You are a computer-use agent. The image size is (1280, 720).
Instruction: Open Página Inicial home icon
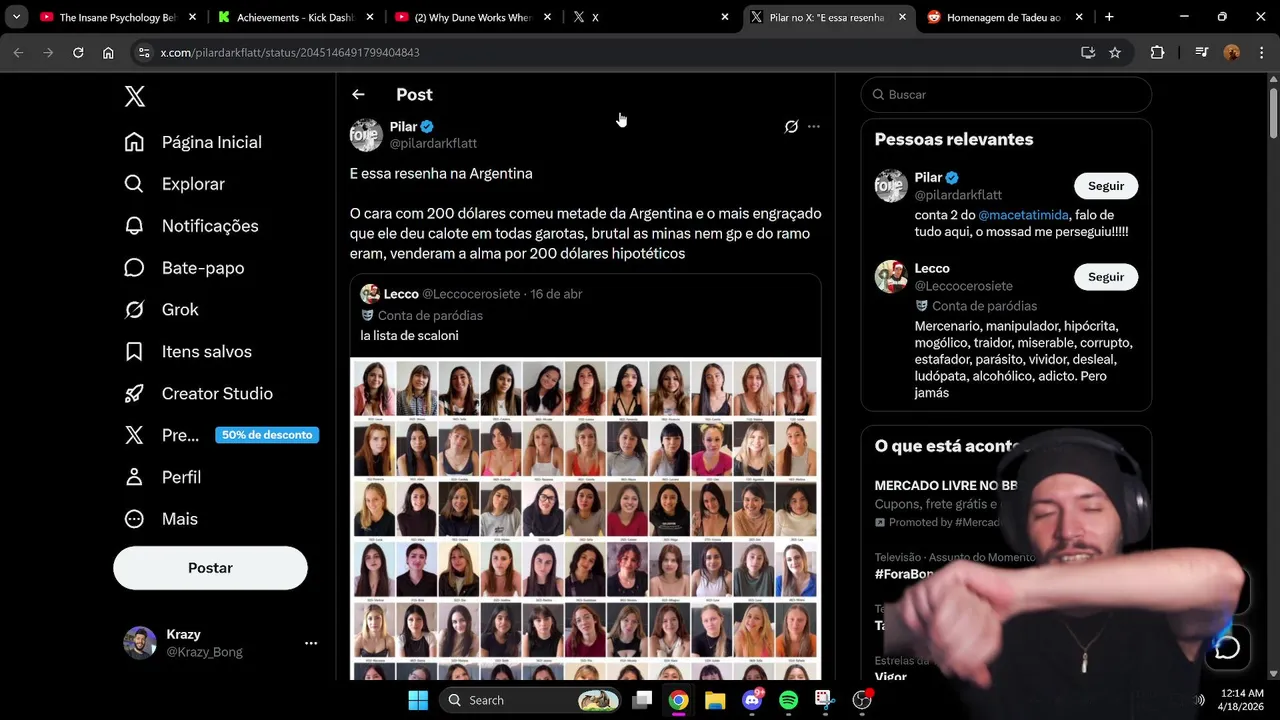pos(134,142)
